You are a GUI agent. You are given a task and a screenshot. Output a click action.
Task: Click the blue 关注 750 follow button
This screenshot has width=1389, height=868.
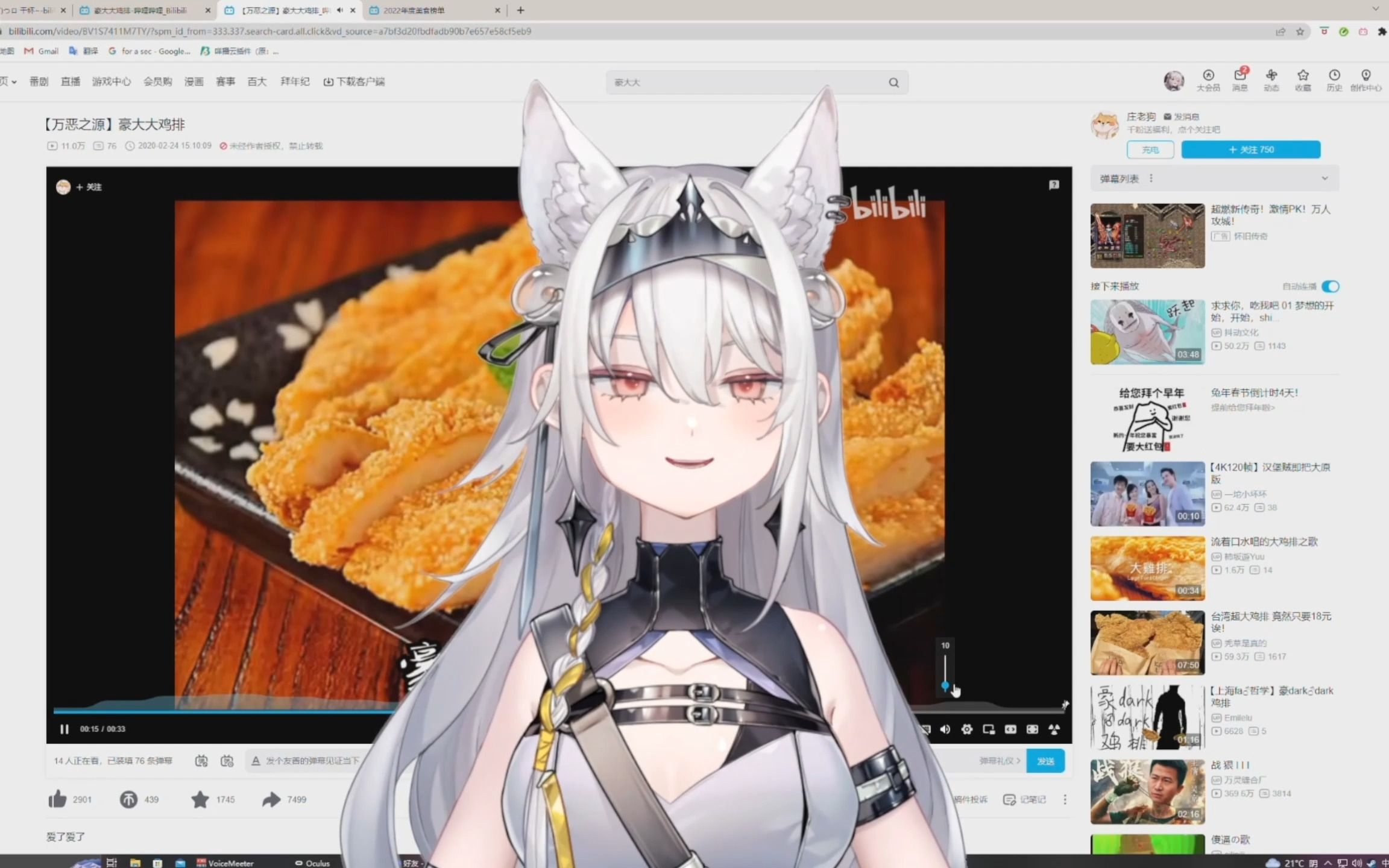(x=1251, y=149)
